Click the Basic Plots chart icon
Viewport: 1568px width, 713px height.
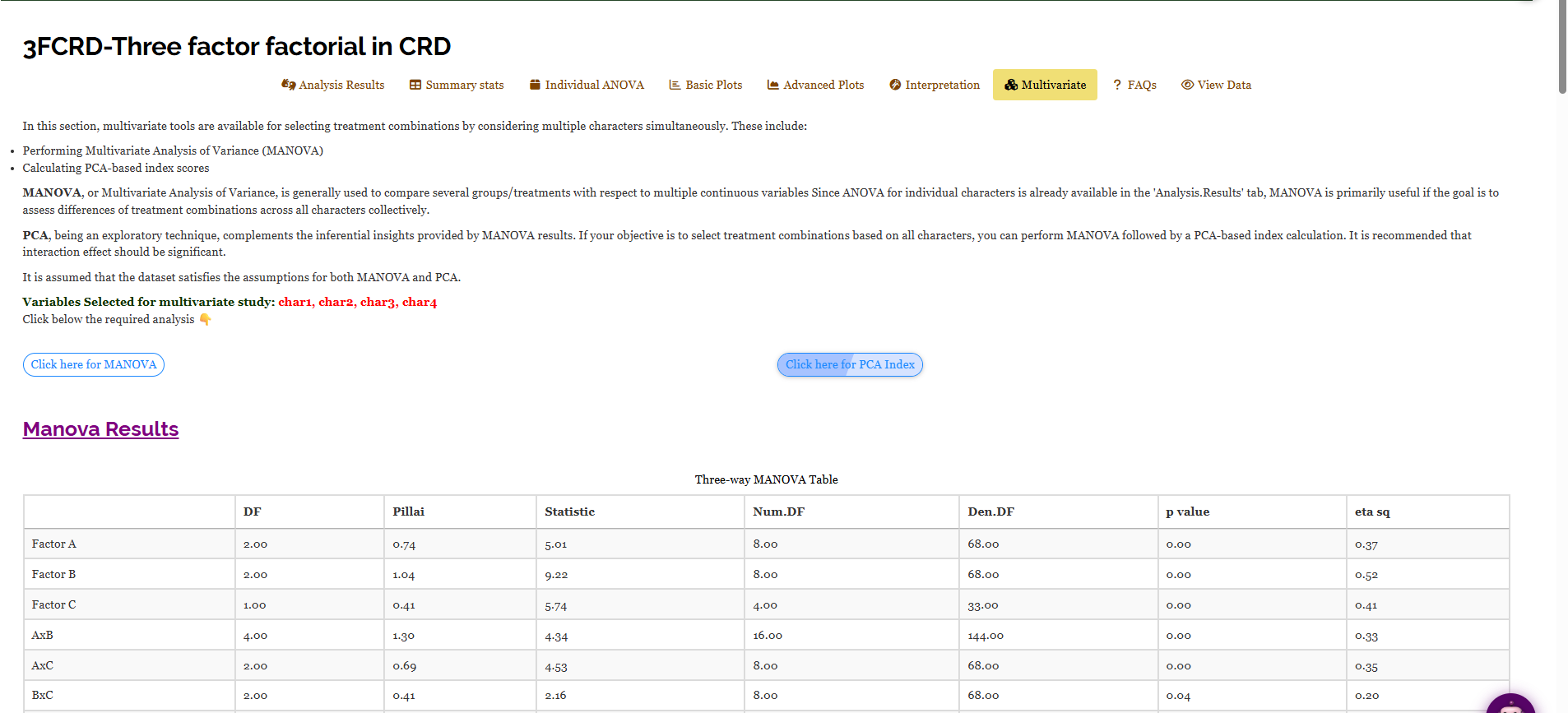coord(675,85)
